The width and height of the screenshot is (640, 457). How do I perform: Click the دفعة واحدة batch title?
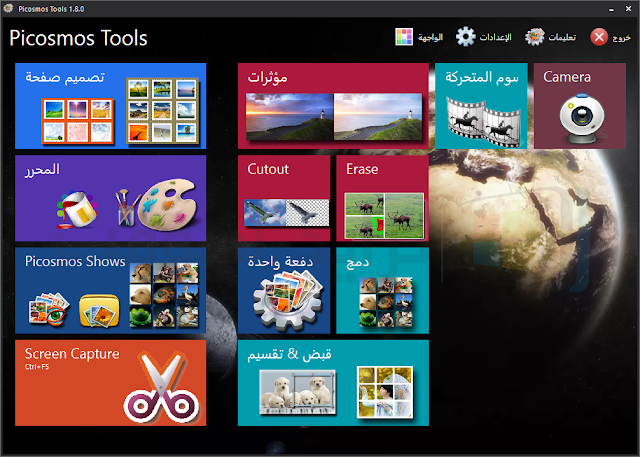pos(280,262)
